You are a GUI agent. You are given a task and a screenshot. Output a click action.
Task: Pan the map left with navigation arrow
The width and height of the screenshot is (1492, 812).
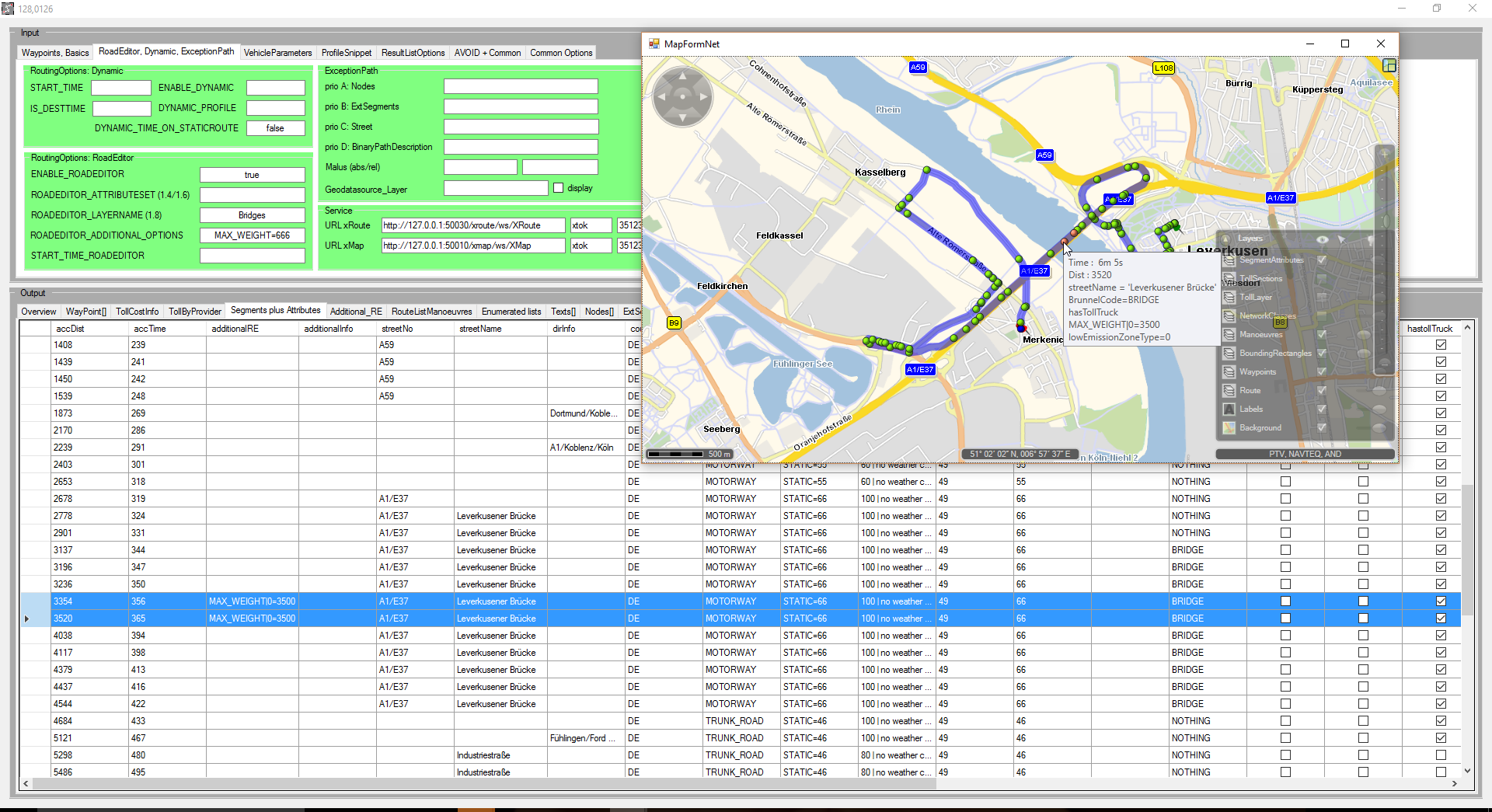point(662,97)
